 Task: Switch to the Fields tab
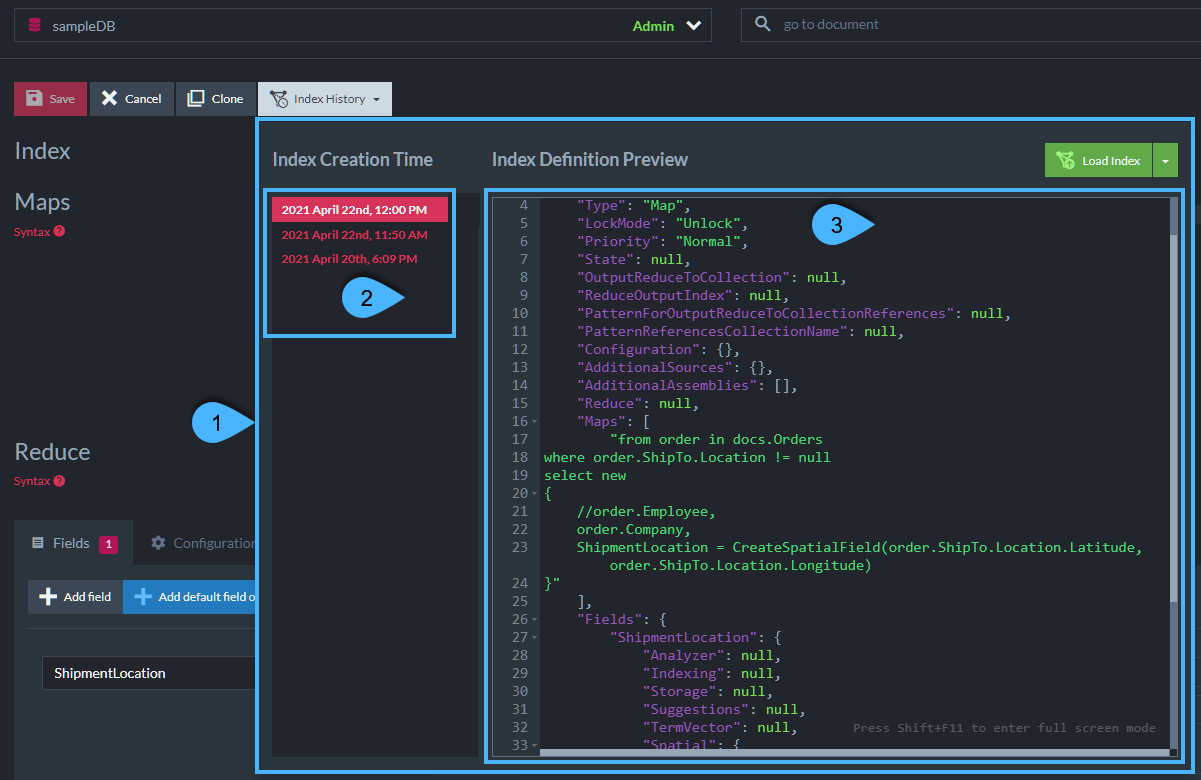click(74, 543)
